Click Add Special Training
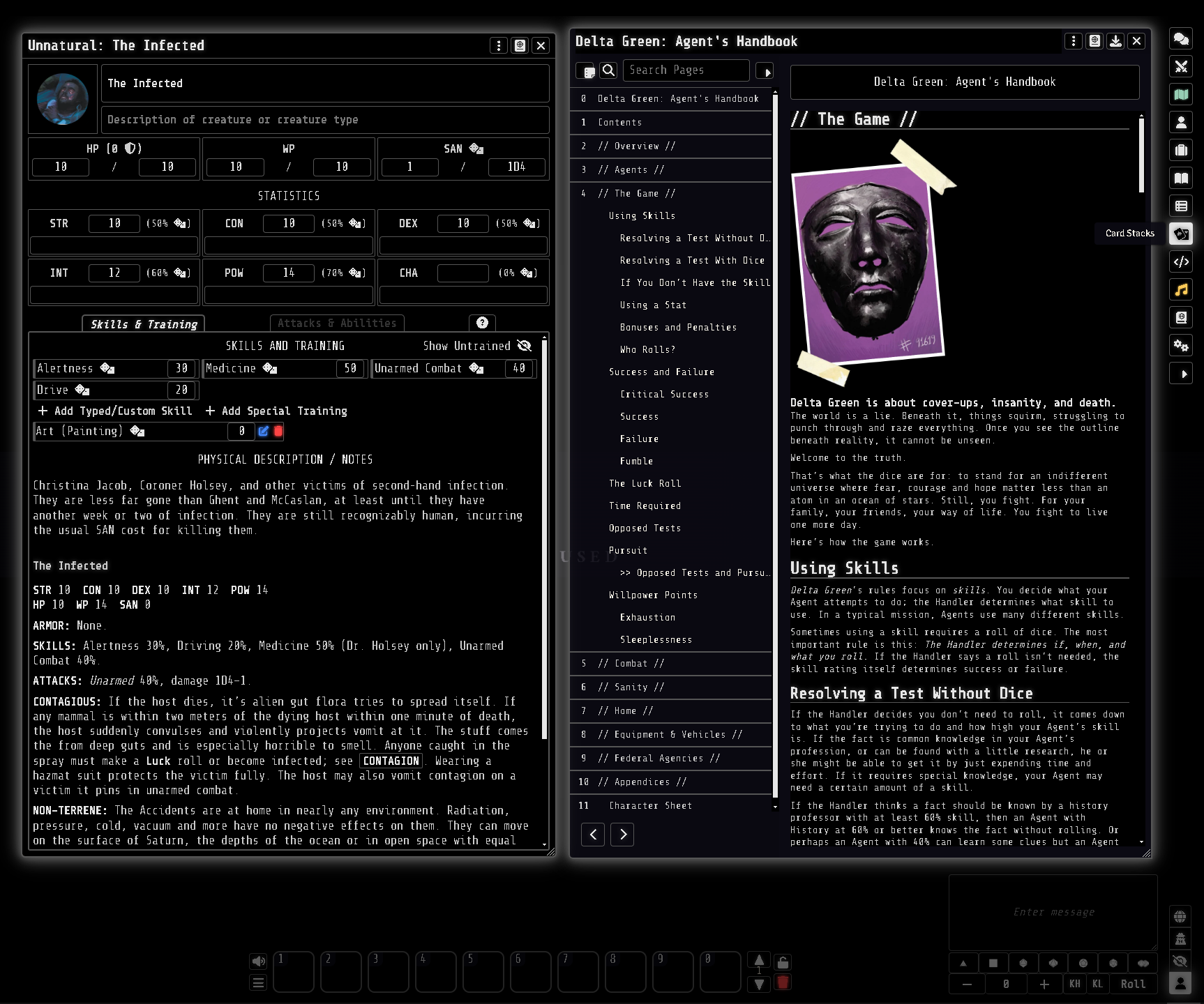The width and height of the screenshot is (1204, 1004). coord(276,411)
